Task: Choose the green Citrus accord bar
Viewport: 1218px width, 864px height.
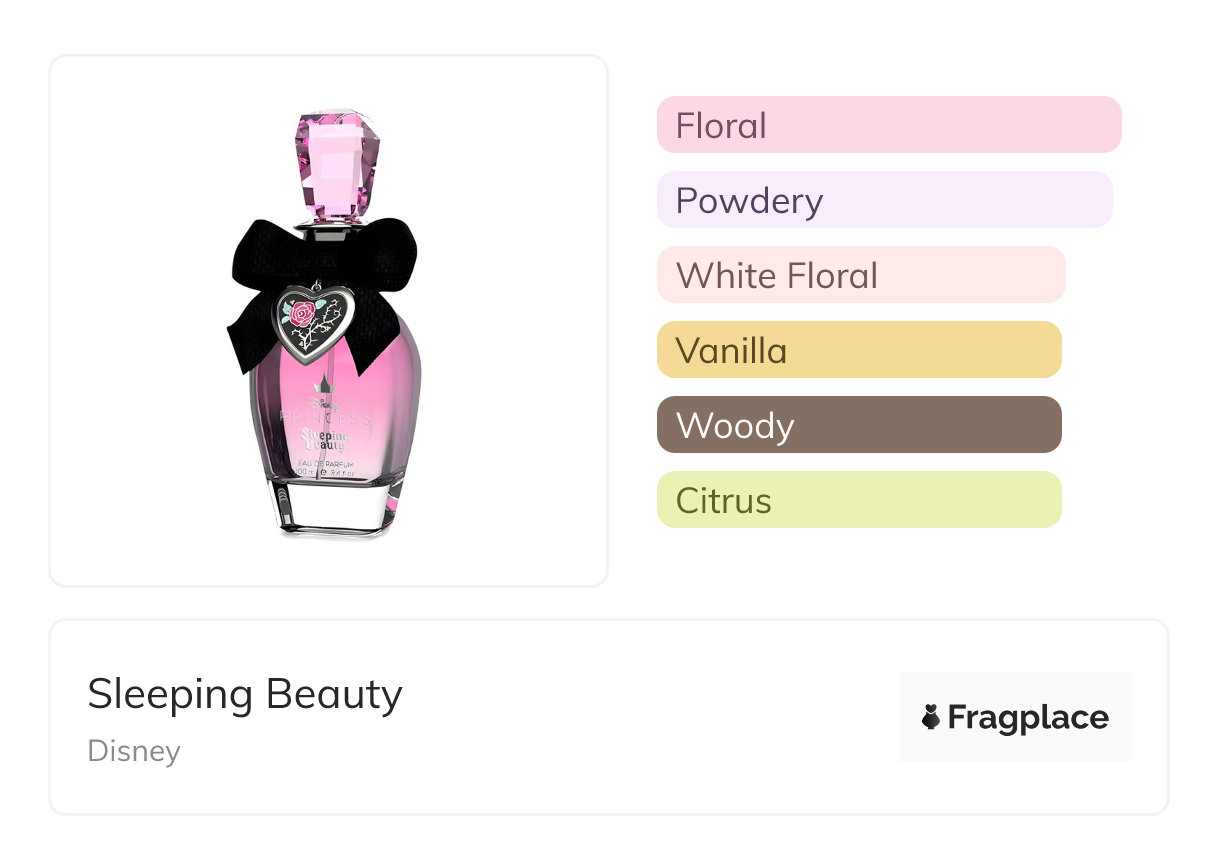Action: (x=858, y=500)
